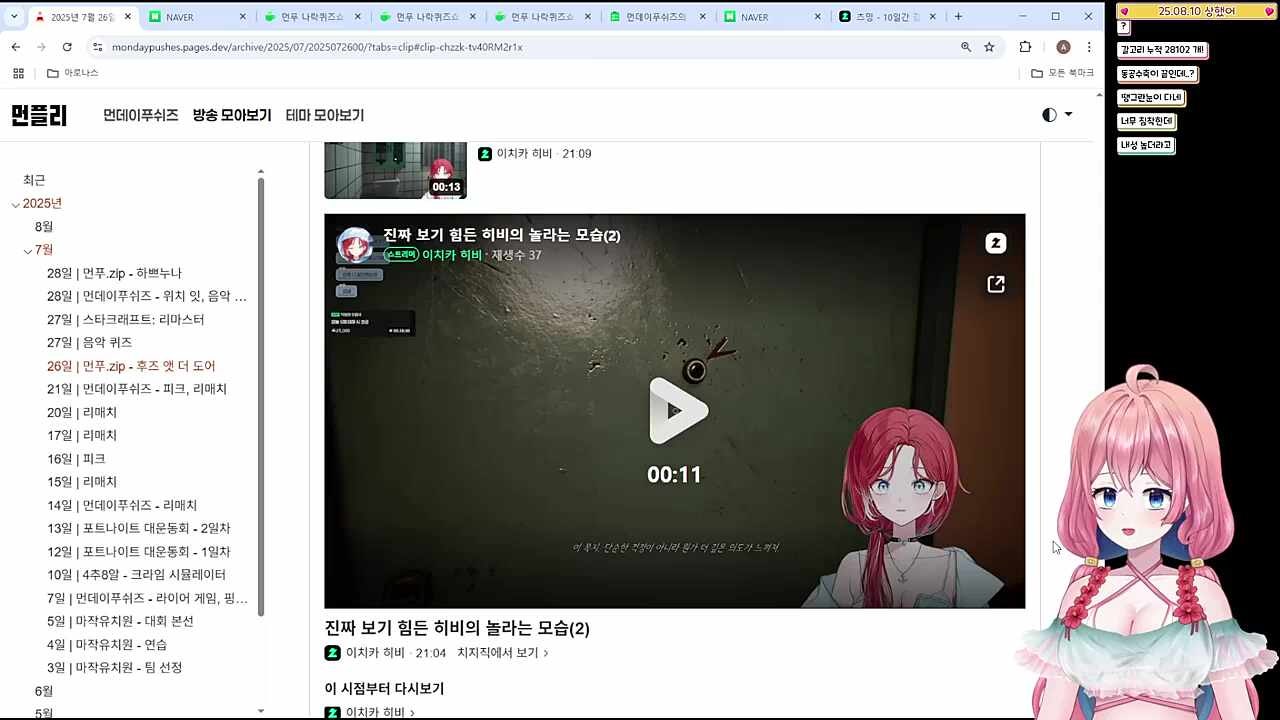Open 27일 | 스타크래프트: 리마스터

coord(126,320)
